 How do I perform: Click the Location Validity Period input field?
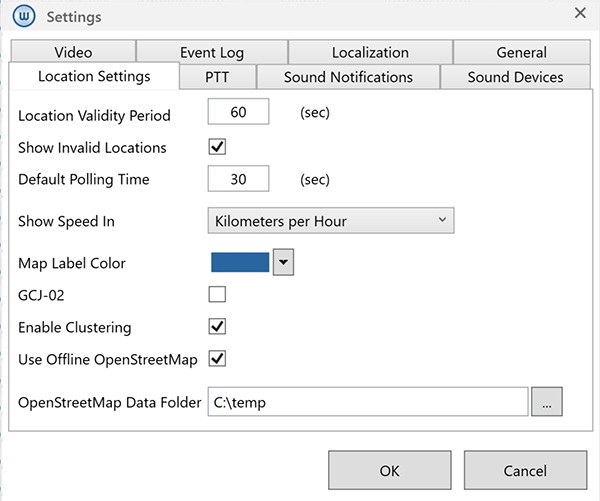(x=238, y=113)
